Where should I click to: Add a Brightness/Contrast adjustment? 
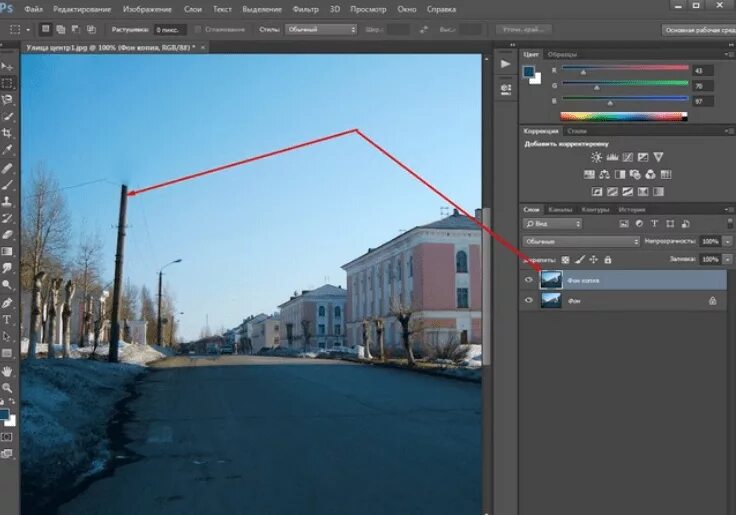pyautogui.click(x=596, y=157)
